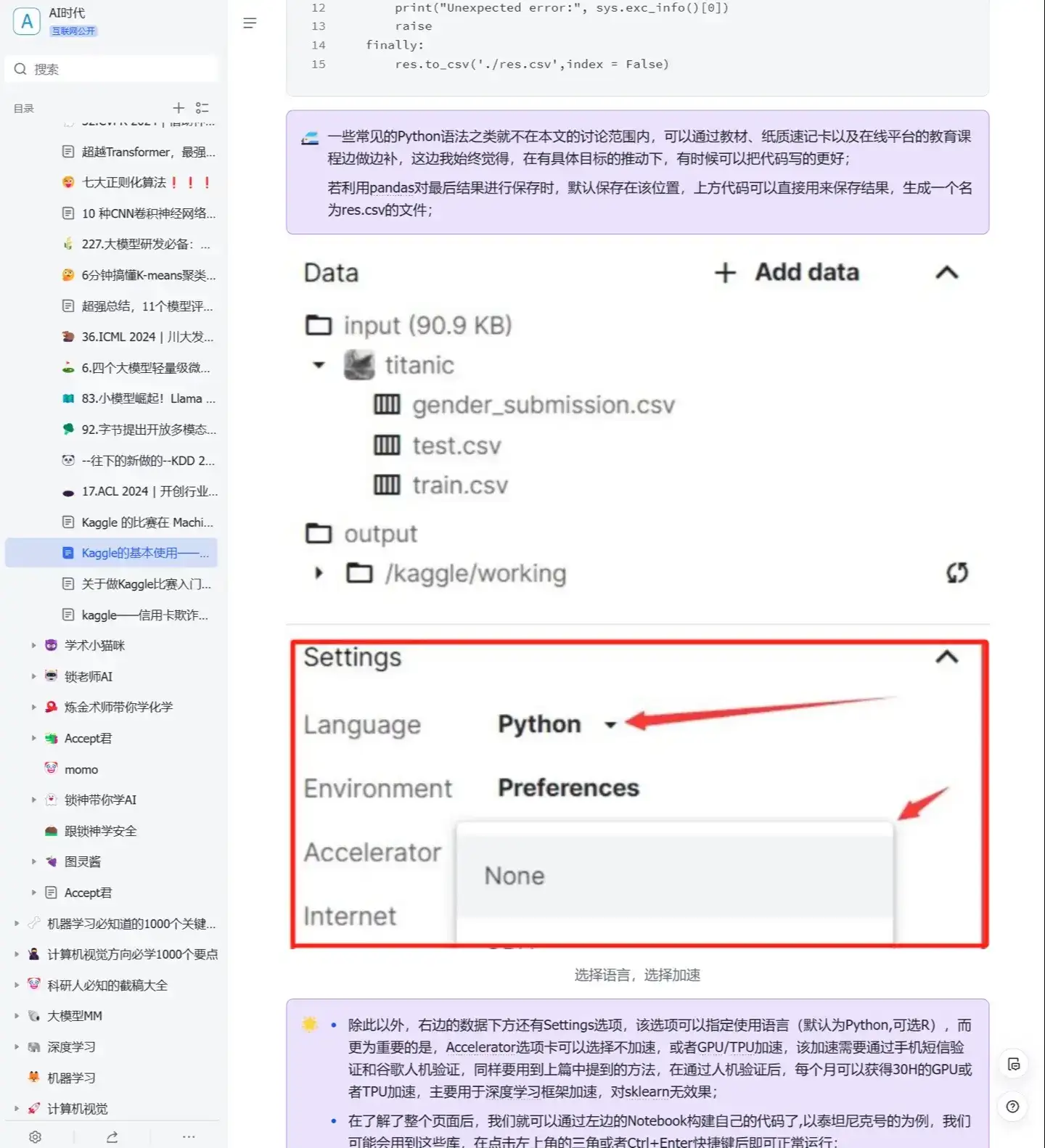Expand the 图灵酱 node
The height and width of the screenshot is (1148, 1045).
33,861
